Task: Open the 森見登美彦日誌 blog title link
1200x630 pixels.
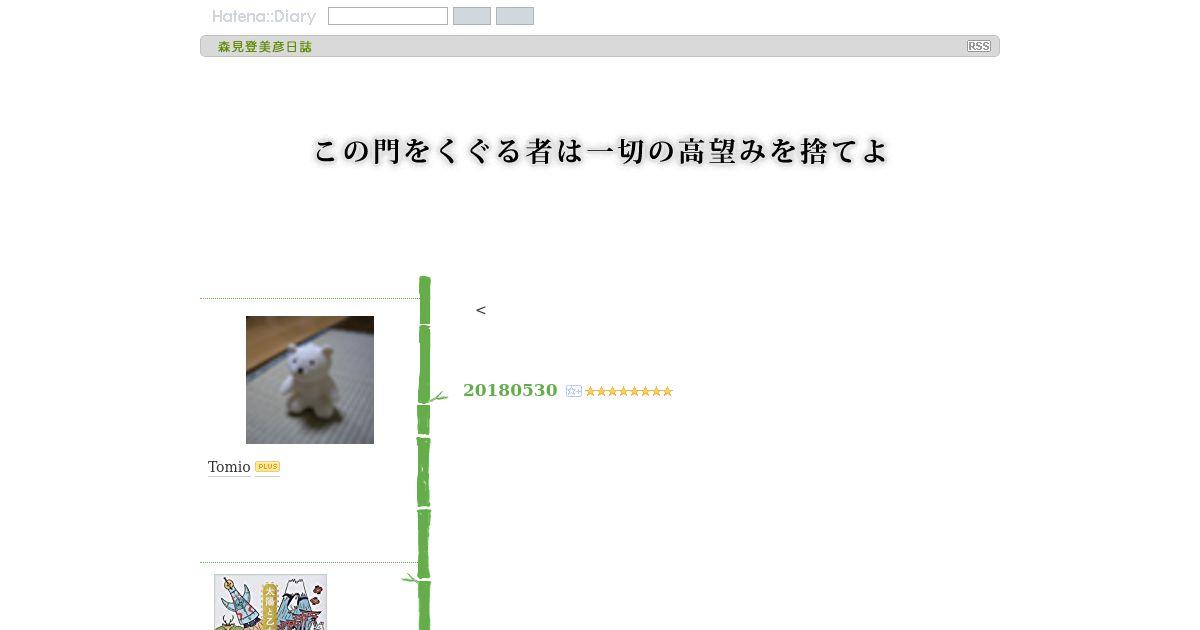Action: [265, 47]
